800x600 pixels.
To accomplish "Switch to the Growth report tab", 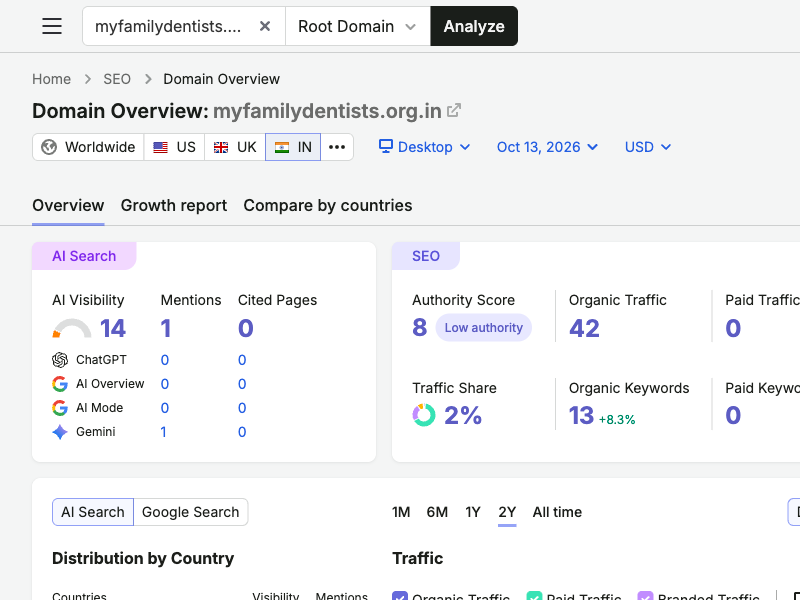I will coord(173,205).
